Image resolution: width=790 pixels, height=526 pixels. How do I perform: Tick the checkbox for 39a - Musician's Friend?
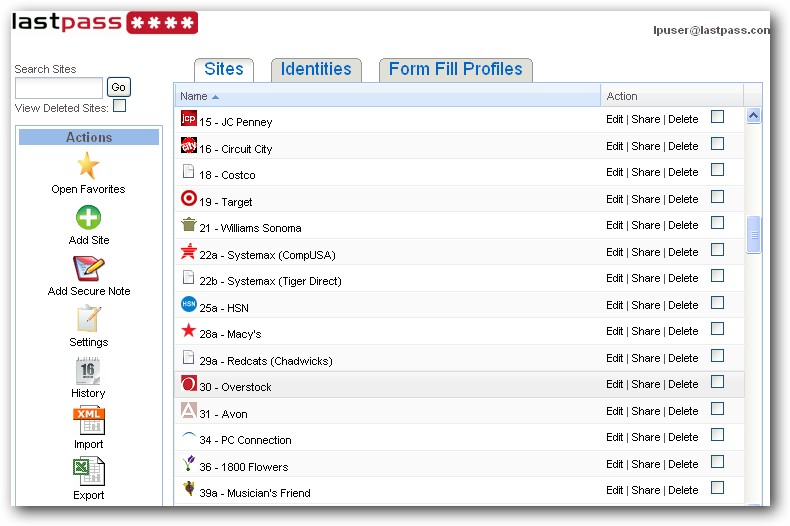717,488
